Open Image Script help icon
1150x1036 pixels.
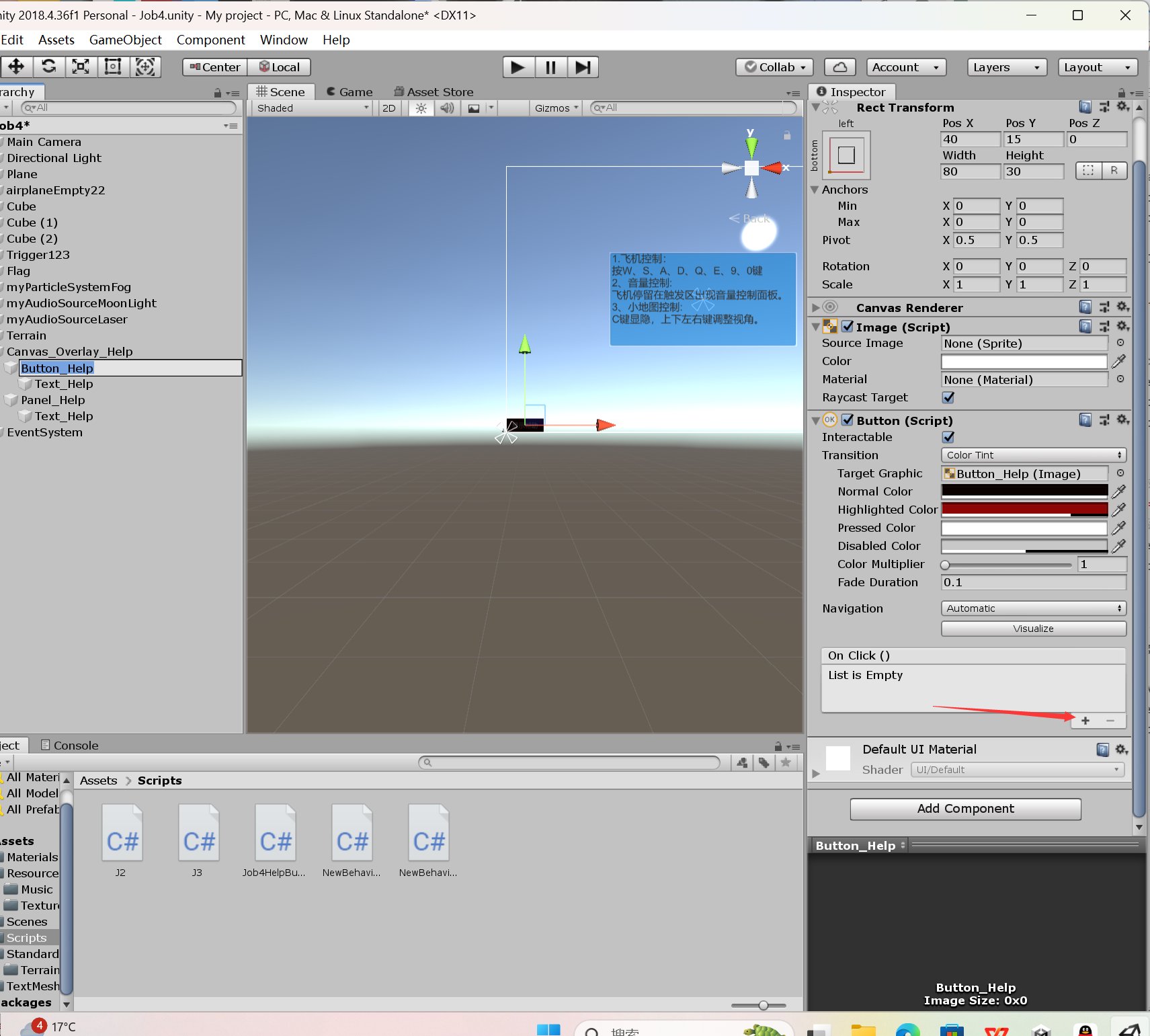coord(1085,326)
